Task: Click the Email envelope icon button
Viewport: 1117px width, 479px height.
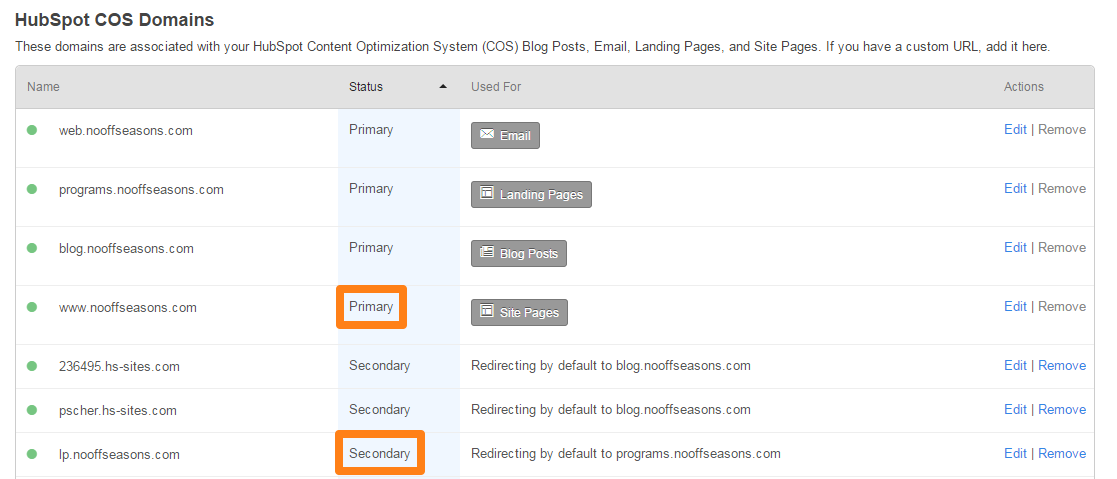Action: click(x=488, y=135)
